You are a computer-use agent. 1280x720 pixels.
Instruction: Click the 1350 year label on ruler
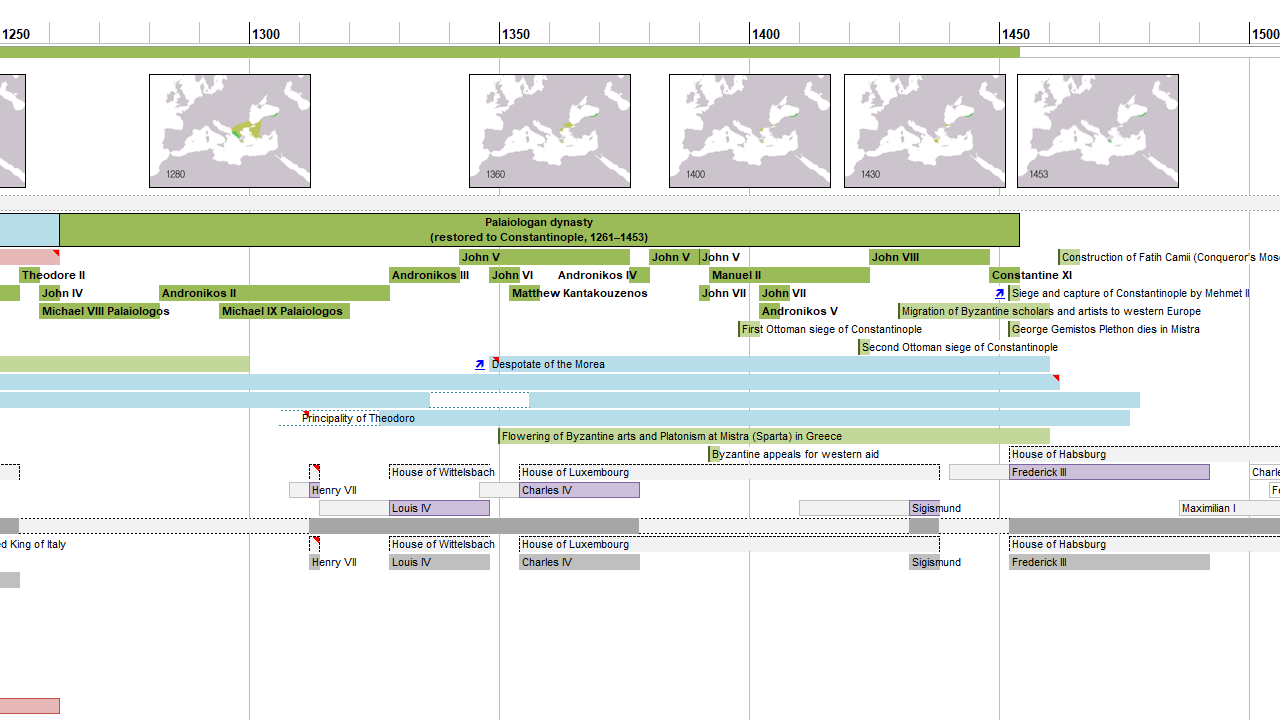516,34
